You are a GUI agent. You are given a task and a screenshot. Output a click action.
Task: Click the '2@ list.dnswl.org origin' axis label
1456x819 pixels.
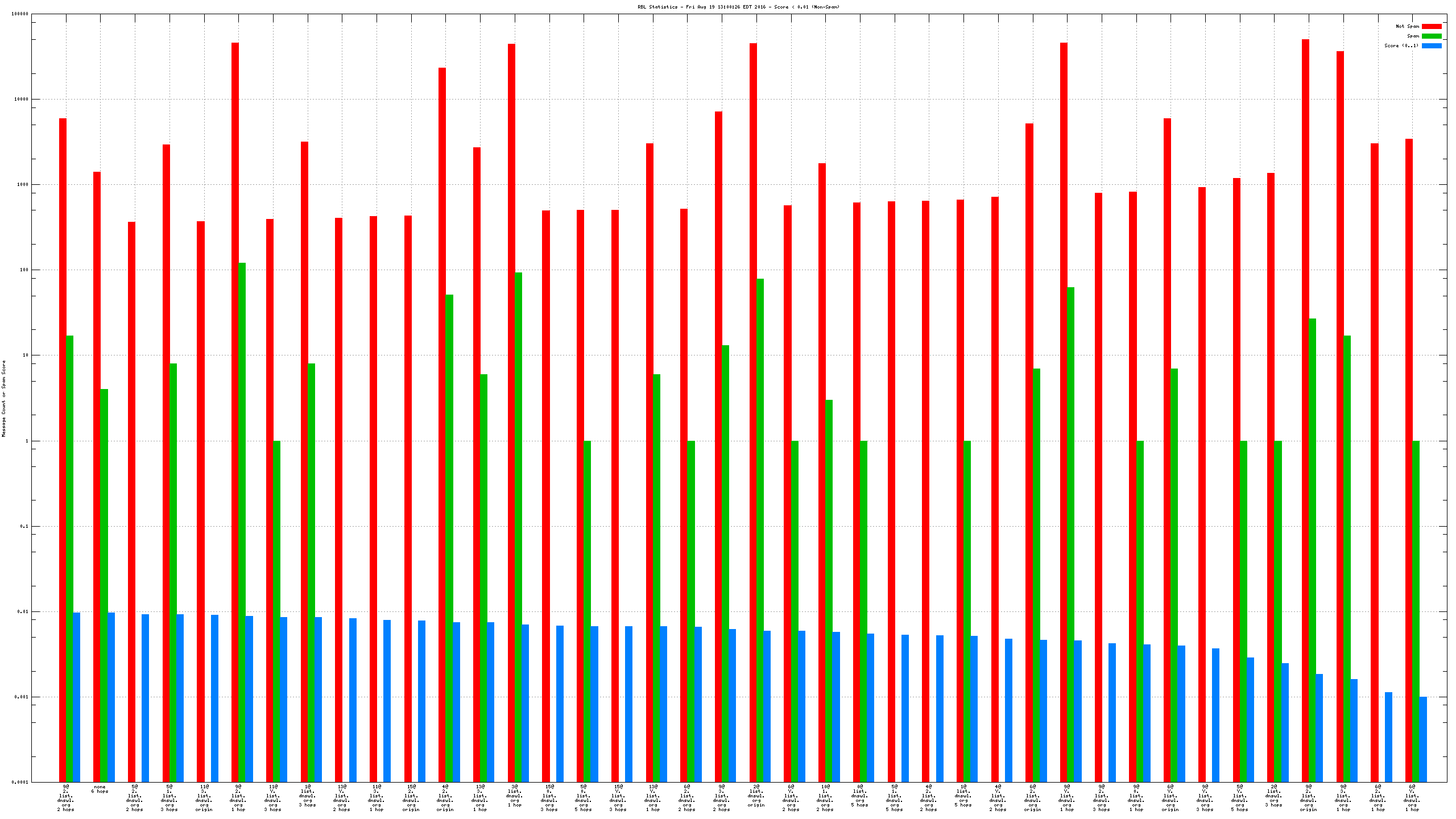click(x=756, y=796)
